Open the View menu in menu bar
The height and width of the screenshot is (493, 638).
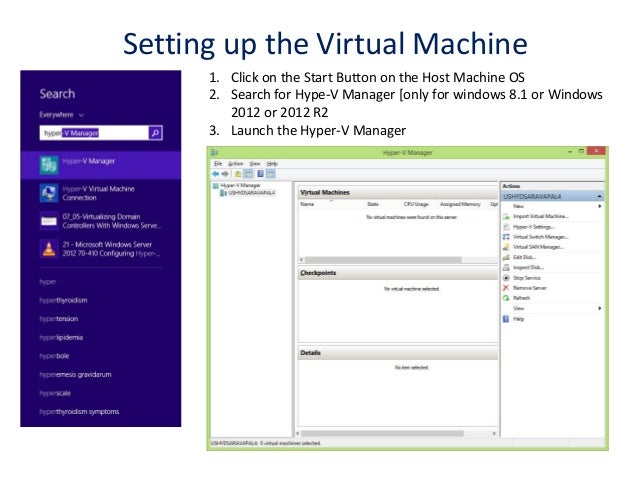[x=255, y=164]
